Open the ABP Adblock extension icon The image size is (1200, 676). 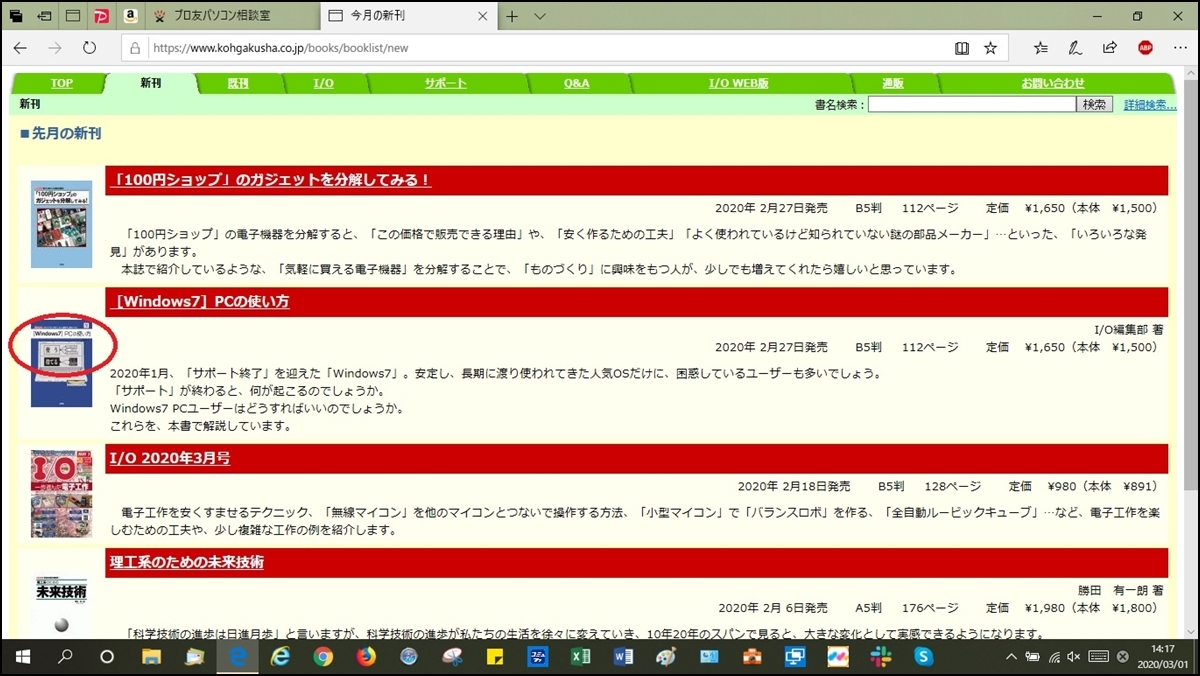click(1146, 48)
